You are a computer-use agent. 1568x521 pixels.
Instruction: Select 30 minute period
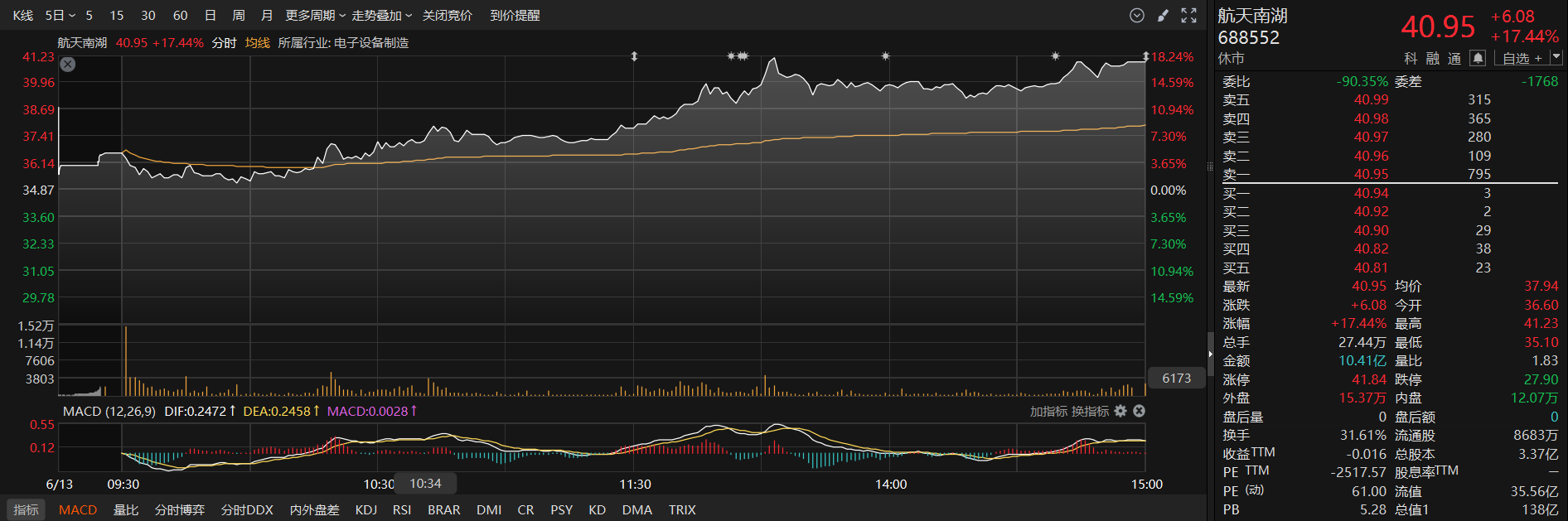coord(148,16)
